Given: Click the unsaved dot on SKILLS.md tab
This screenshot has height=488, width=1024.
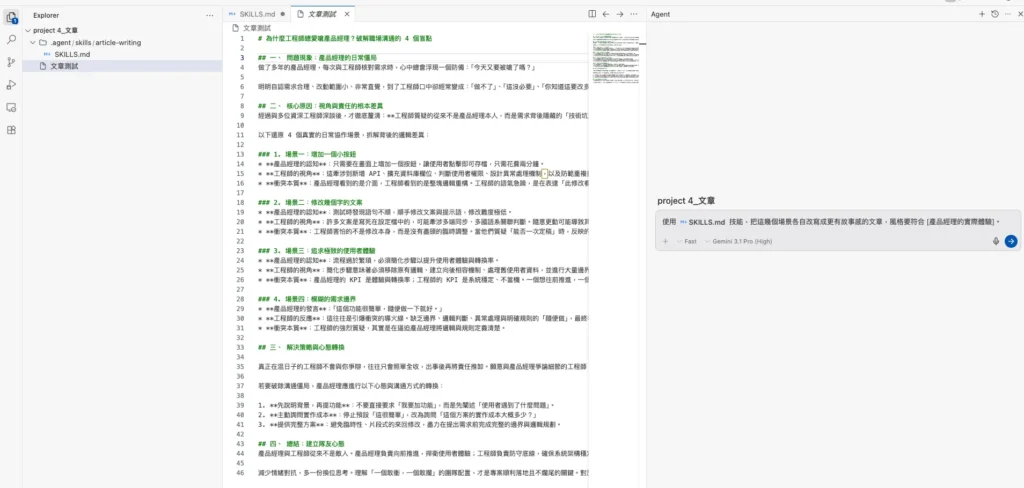Looking at the screenshot, I should 282,14.
